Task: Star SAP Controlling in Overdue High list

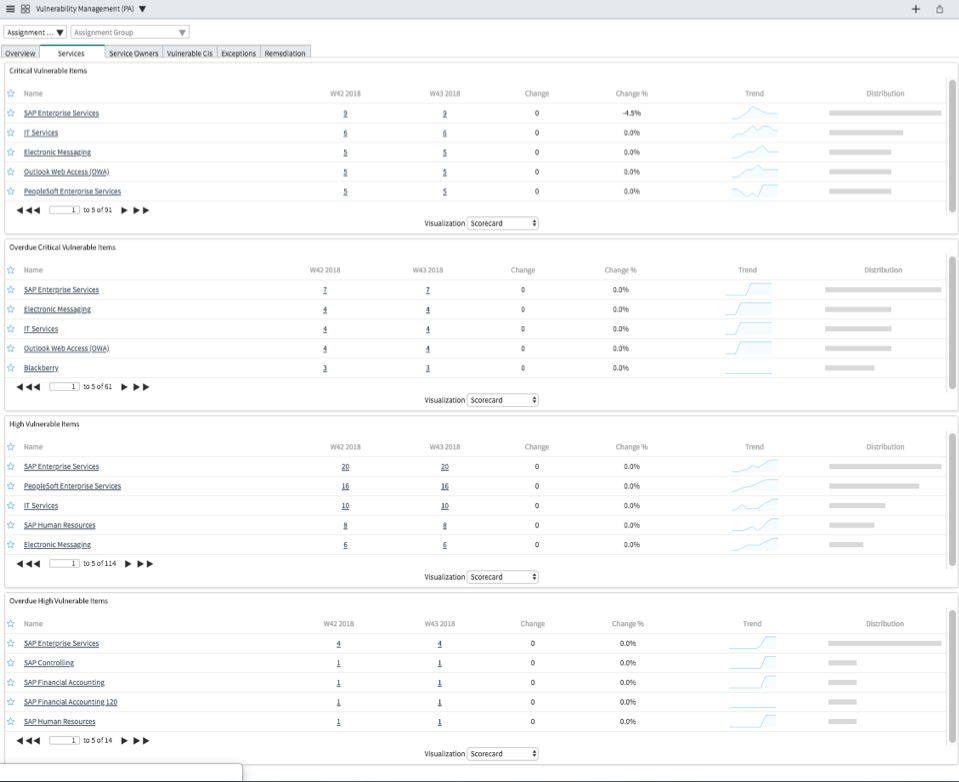Action: pyautogui.click(x=11, y=663)
